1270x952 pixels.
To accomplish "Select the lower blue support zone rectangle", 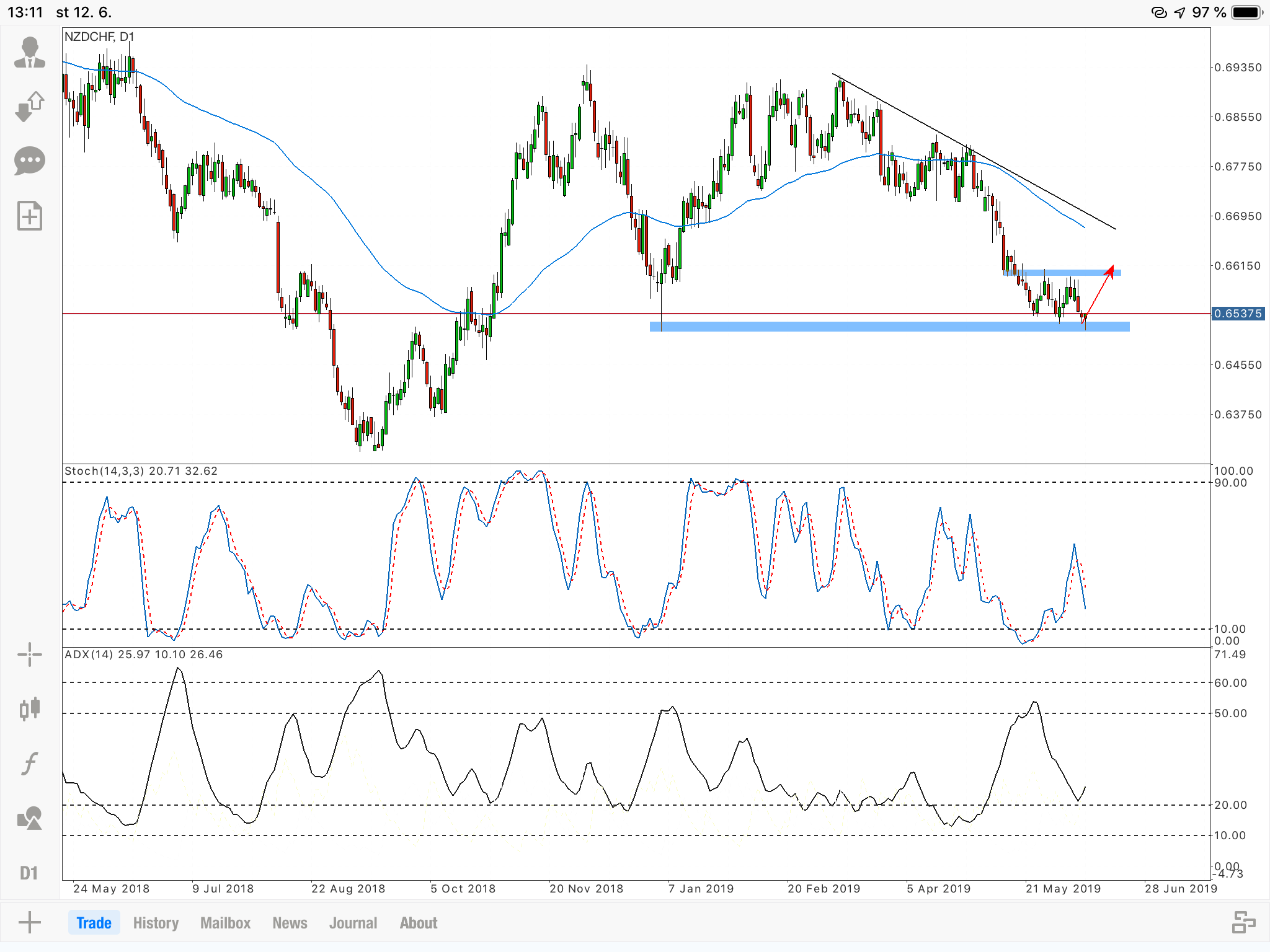I will coord(889,327).
